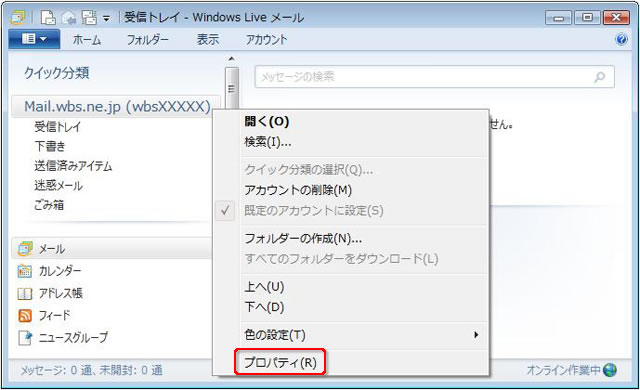Open the アドレス帳 address book shortcut
This screenshot has width=640, height=390.
pyautogui.click(x=50, y=293)
